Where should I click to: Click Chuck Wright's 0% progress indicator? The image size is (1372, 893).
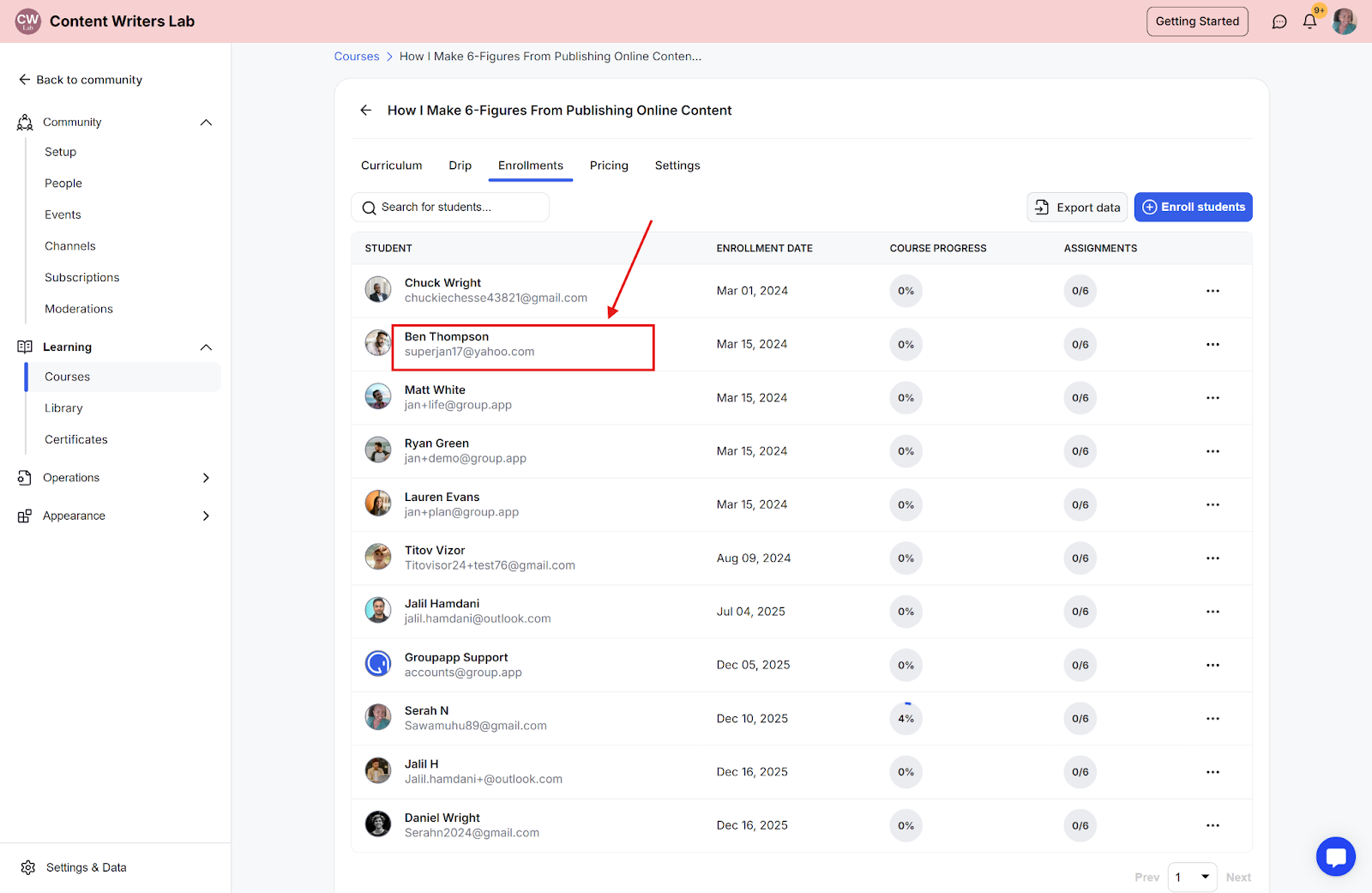tap(906, 291)
